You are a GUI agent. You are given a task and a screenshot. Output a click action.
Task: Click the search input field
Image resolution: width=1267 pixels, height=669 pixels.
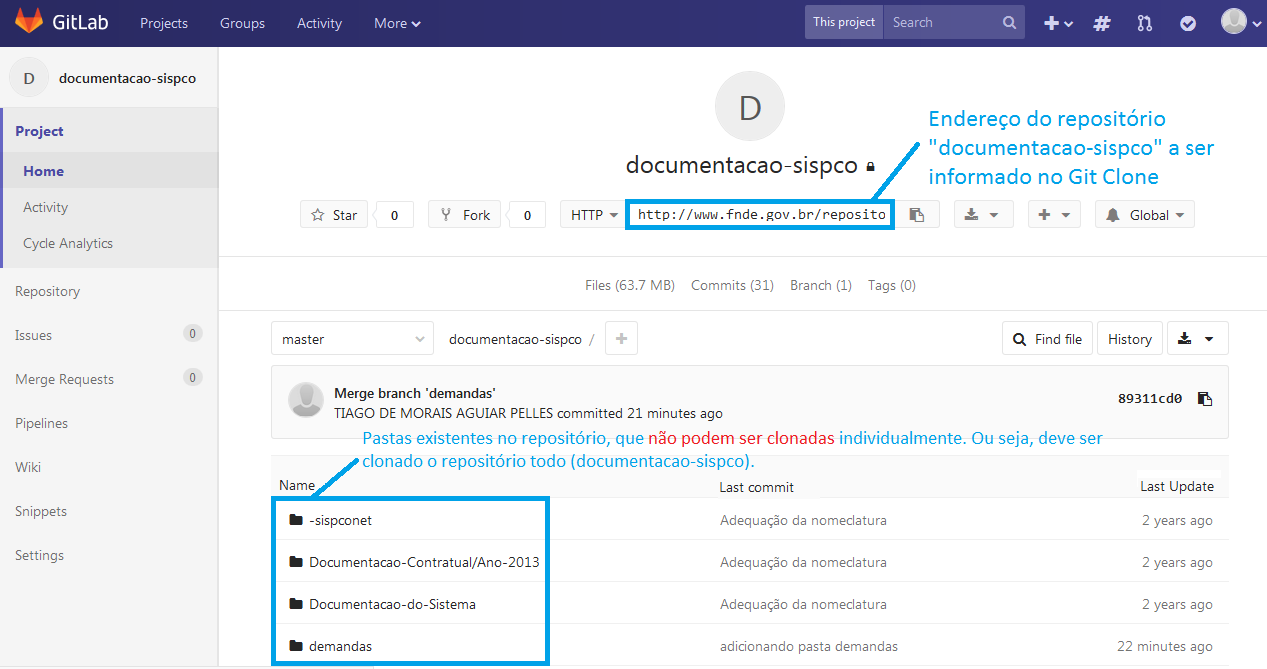pyautogui.click(x=943, y=22)
